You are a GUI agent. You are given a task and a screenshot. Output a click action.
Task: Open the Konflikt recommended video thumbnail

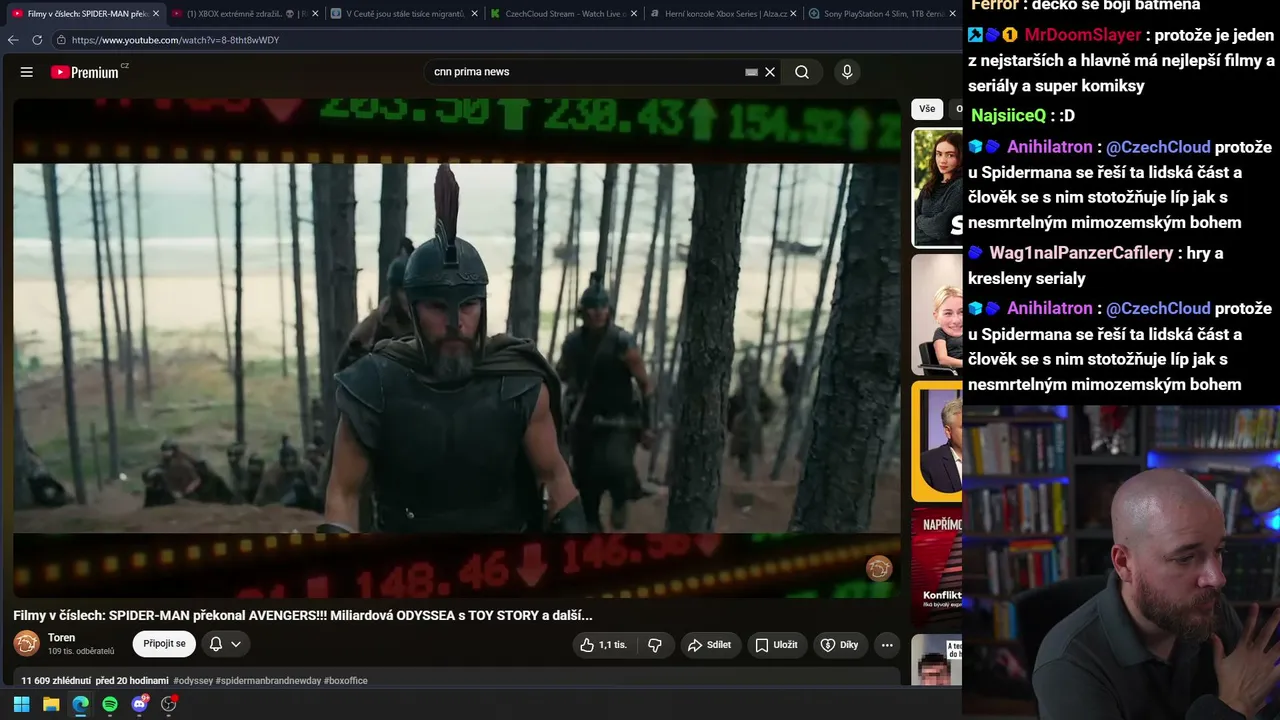pyautogui.click(x=937, y=567)
